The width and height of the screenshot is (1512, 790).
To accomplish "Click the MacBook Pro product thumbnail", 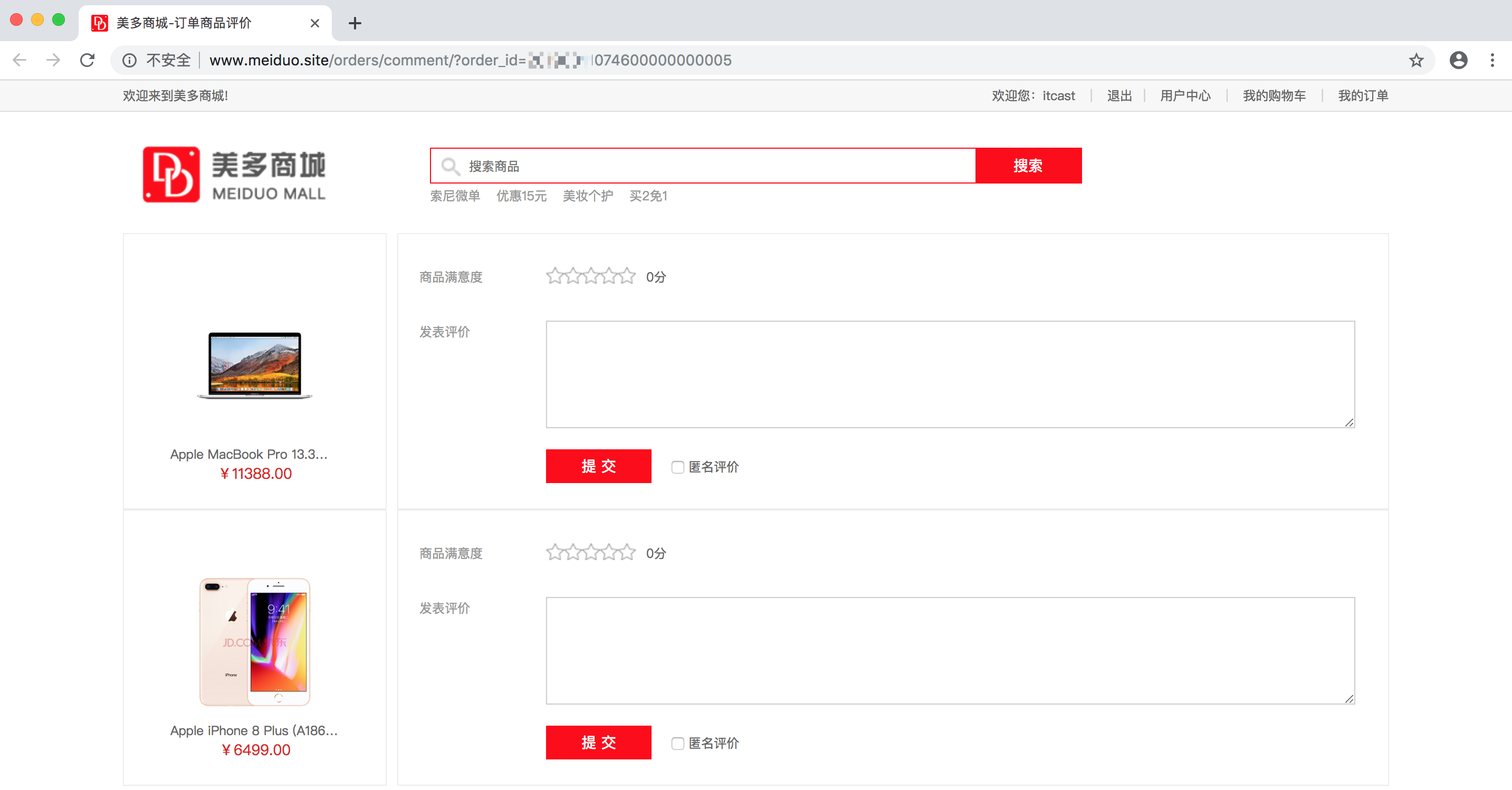I will 255,365.
